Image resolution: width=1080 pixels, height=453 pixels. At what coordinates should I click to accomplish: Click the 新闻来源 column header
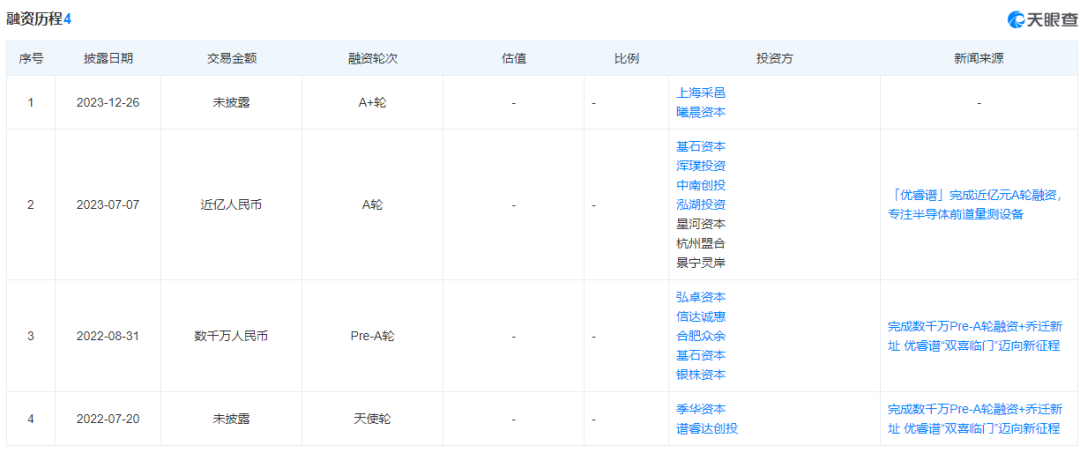pos(979,59)
